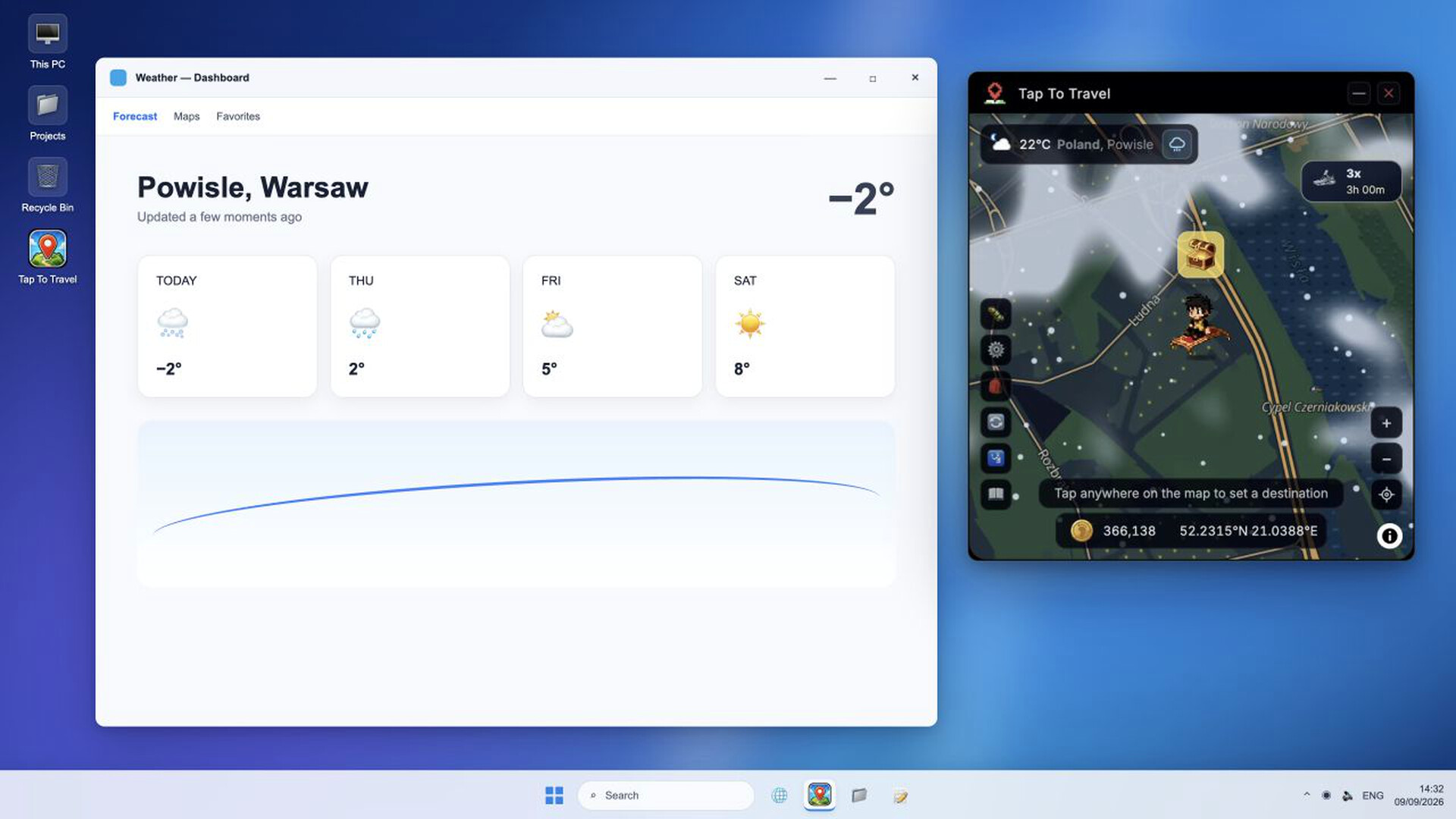Click the 22°C weather cloud icon in Tap To Travel
Image resolution: width=1456 pixels, height=819 pixels.
coord(1001,143)
